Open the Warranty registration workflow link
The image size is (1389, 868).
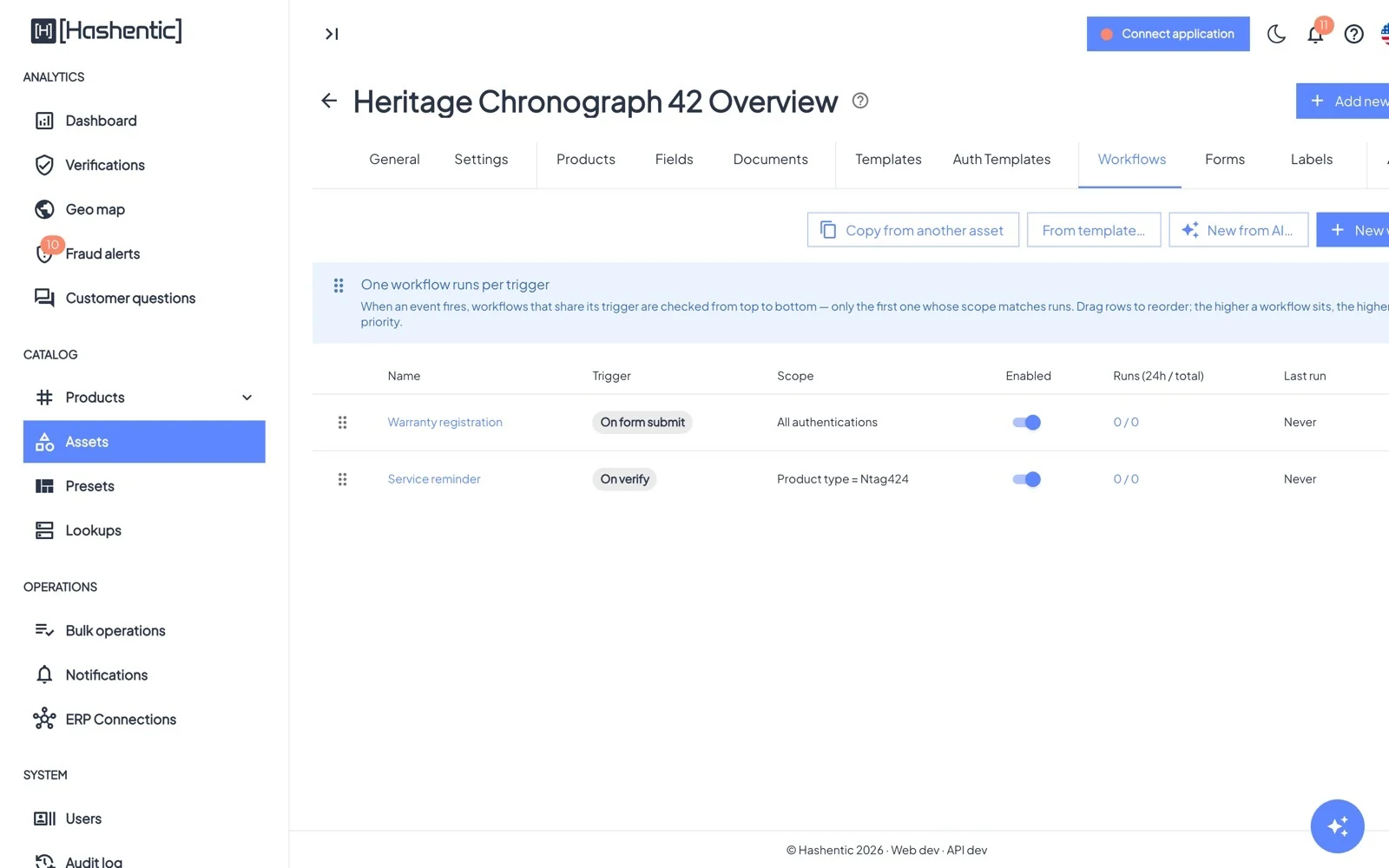click(x=444, y=423)
